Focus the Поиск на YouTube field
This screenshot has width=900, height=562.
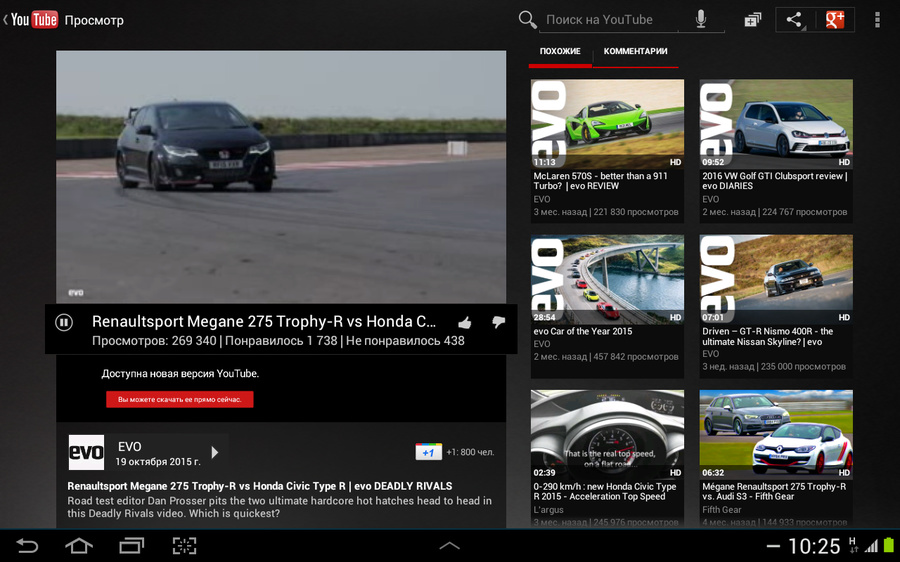(611, 20)
